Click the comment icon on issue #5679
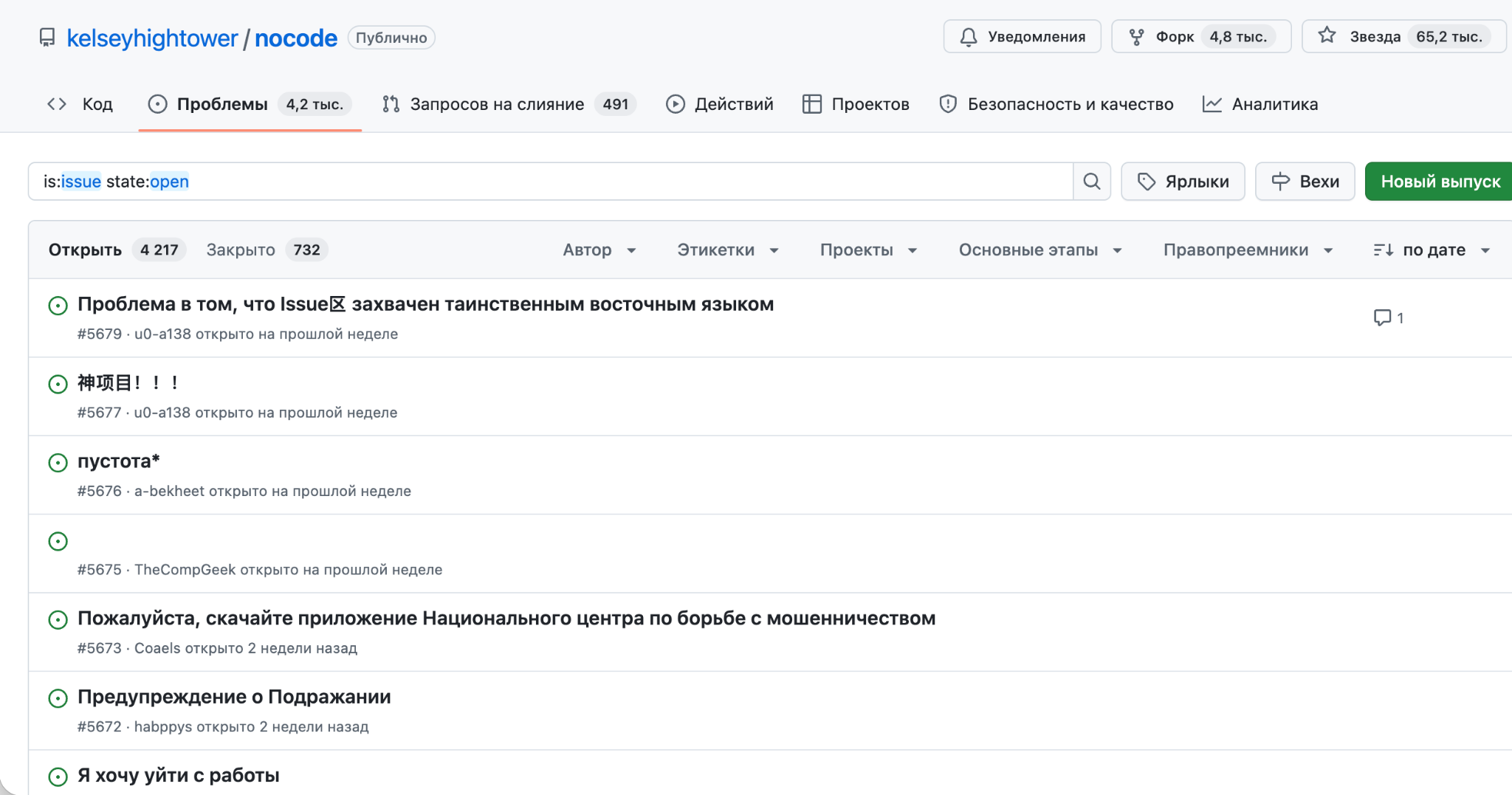This screenshot has width=1512, height=795. (1383, 317)
